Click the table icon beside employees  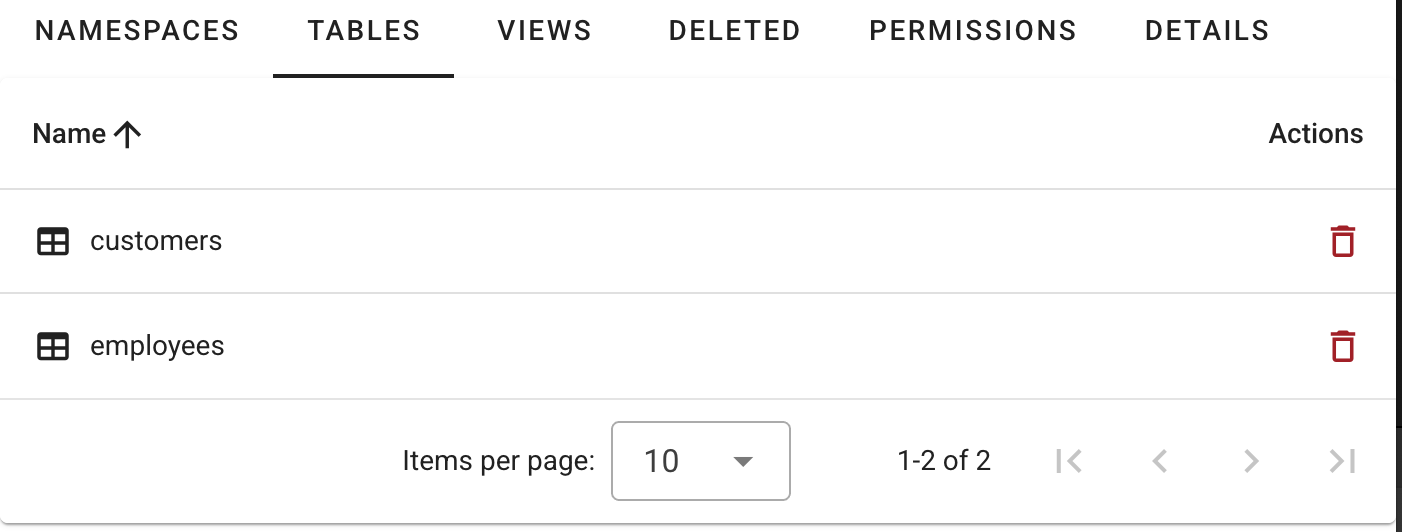click(x=52, y=346)
